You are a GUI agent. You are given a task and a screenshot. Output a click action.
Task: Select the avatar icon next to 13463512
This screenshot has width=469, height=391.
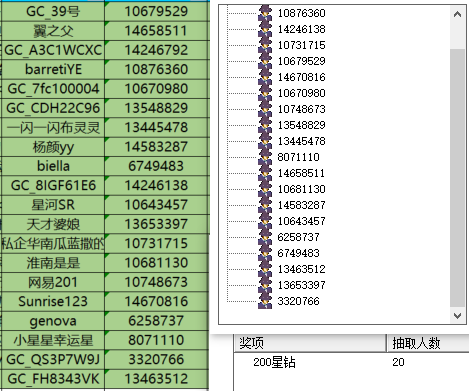pos(265,269)
